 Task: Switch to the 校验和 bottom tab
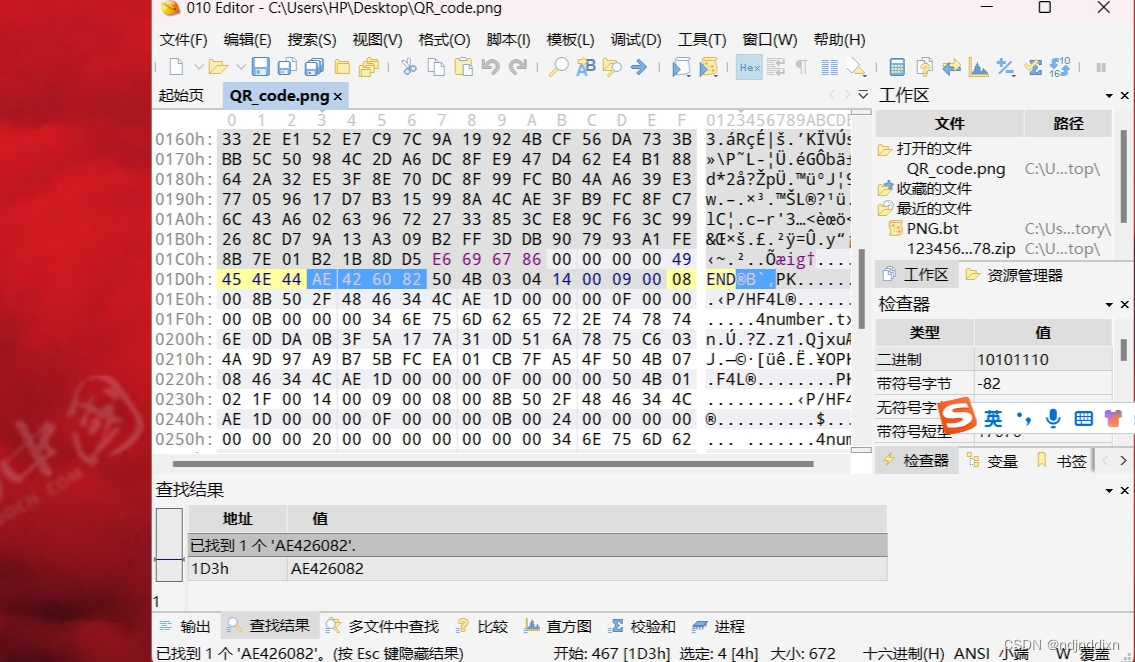[642, 627]
